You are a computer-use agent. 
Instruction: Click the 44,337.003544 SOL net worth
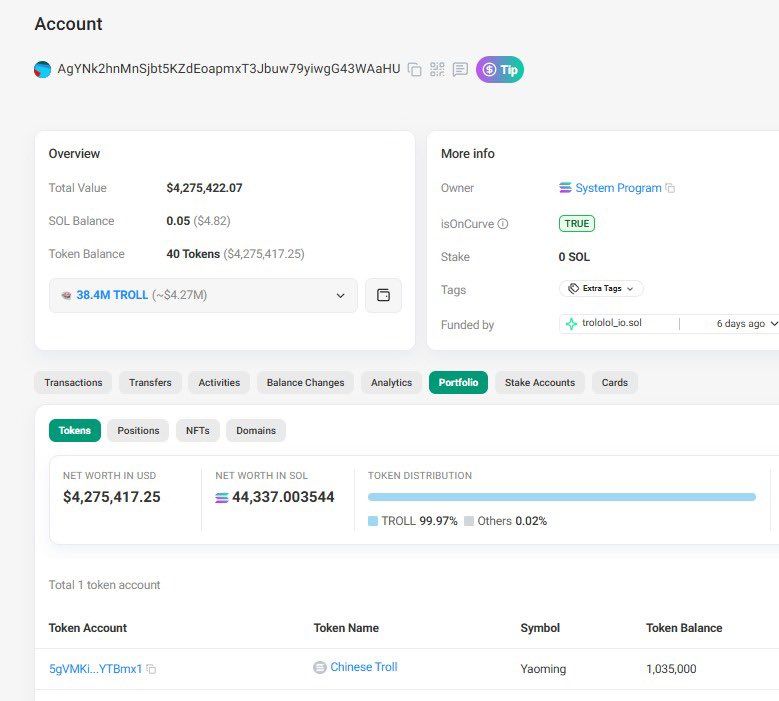(283, 497)
